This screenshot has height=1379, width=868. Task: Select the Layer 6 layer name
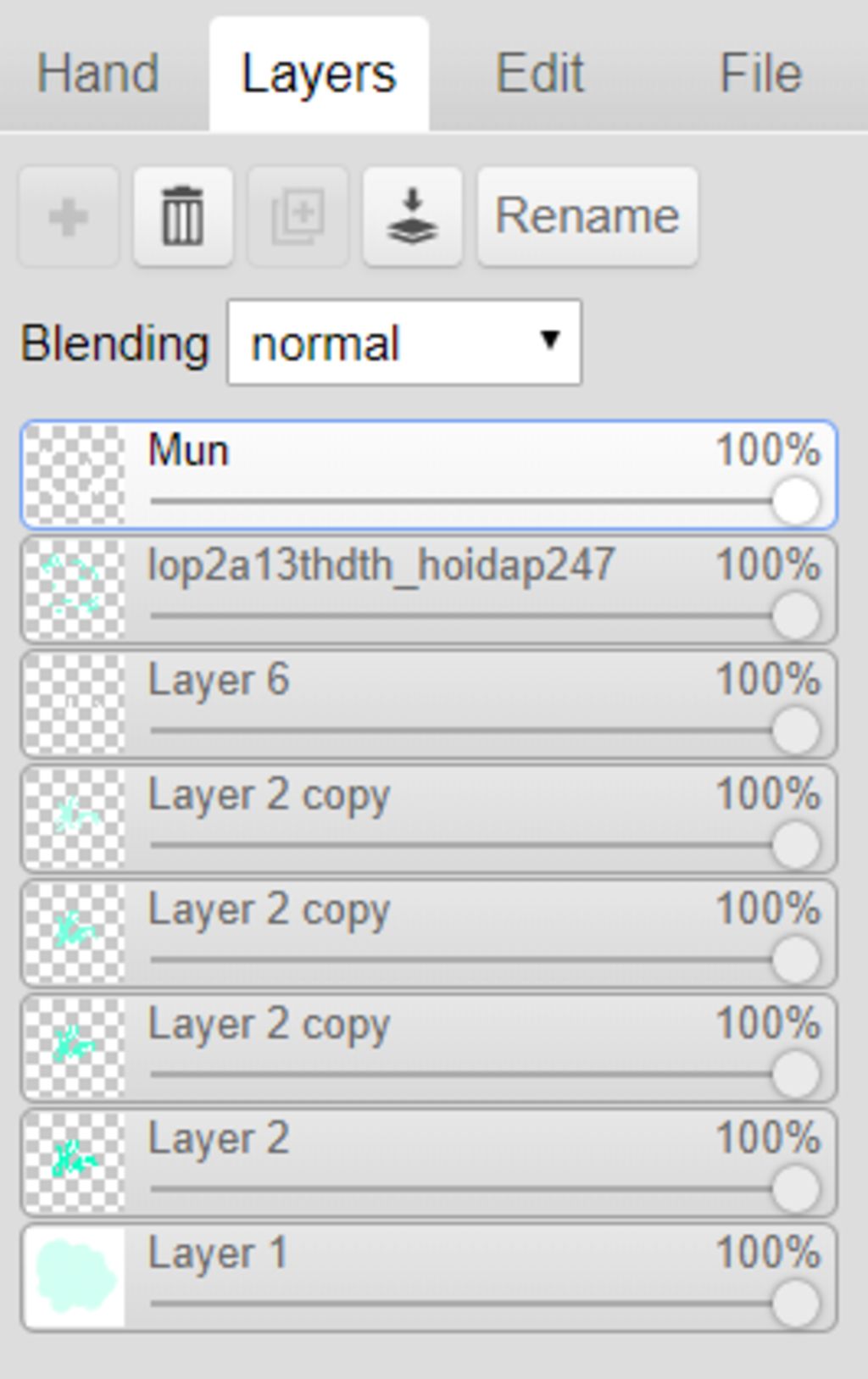coord(219,680)
